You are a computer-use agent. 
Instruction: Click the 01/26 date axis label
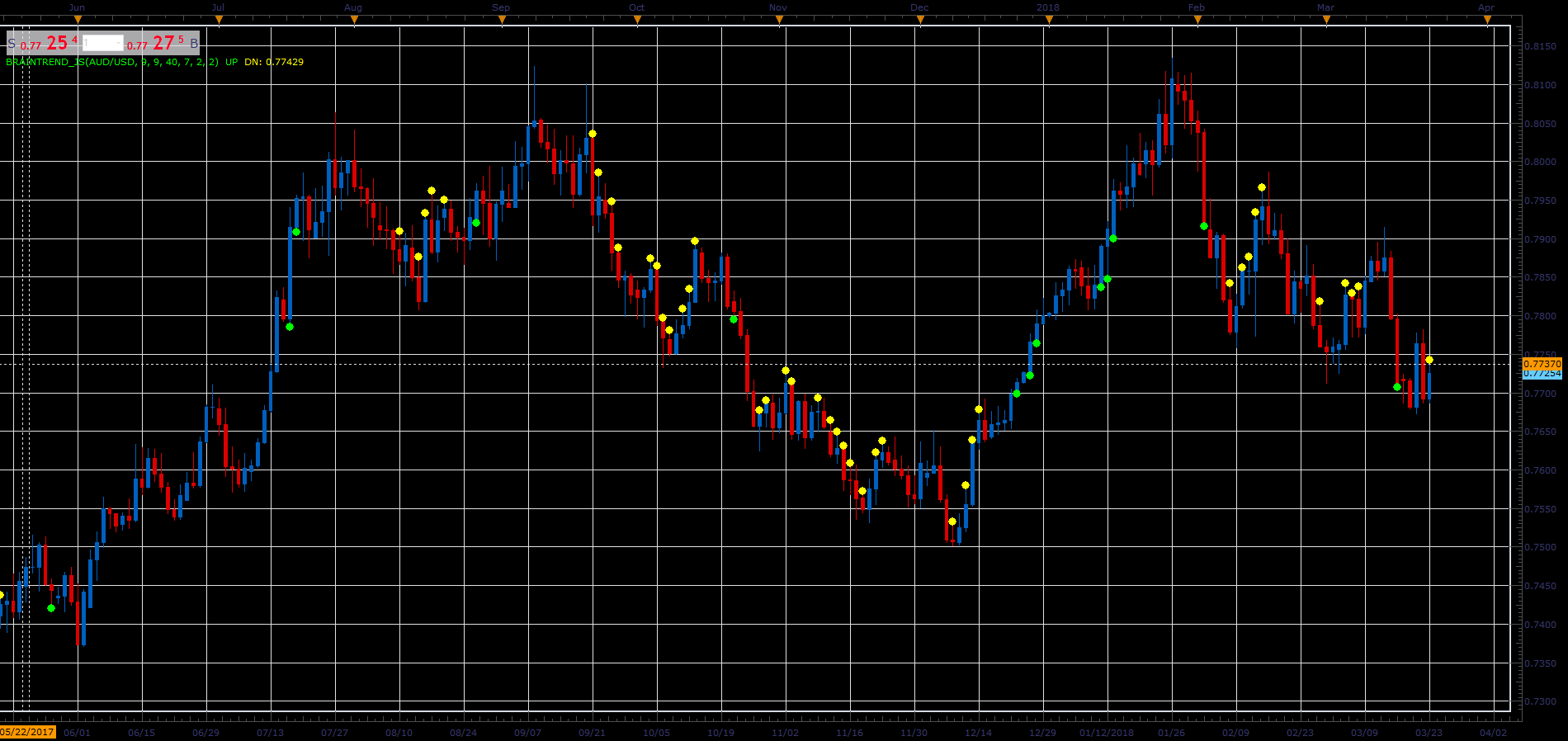click(1172, 733)
